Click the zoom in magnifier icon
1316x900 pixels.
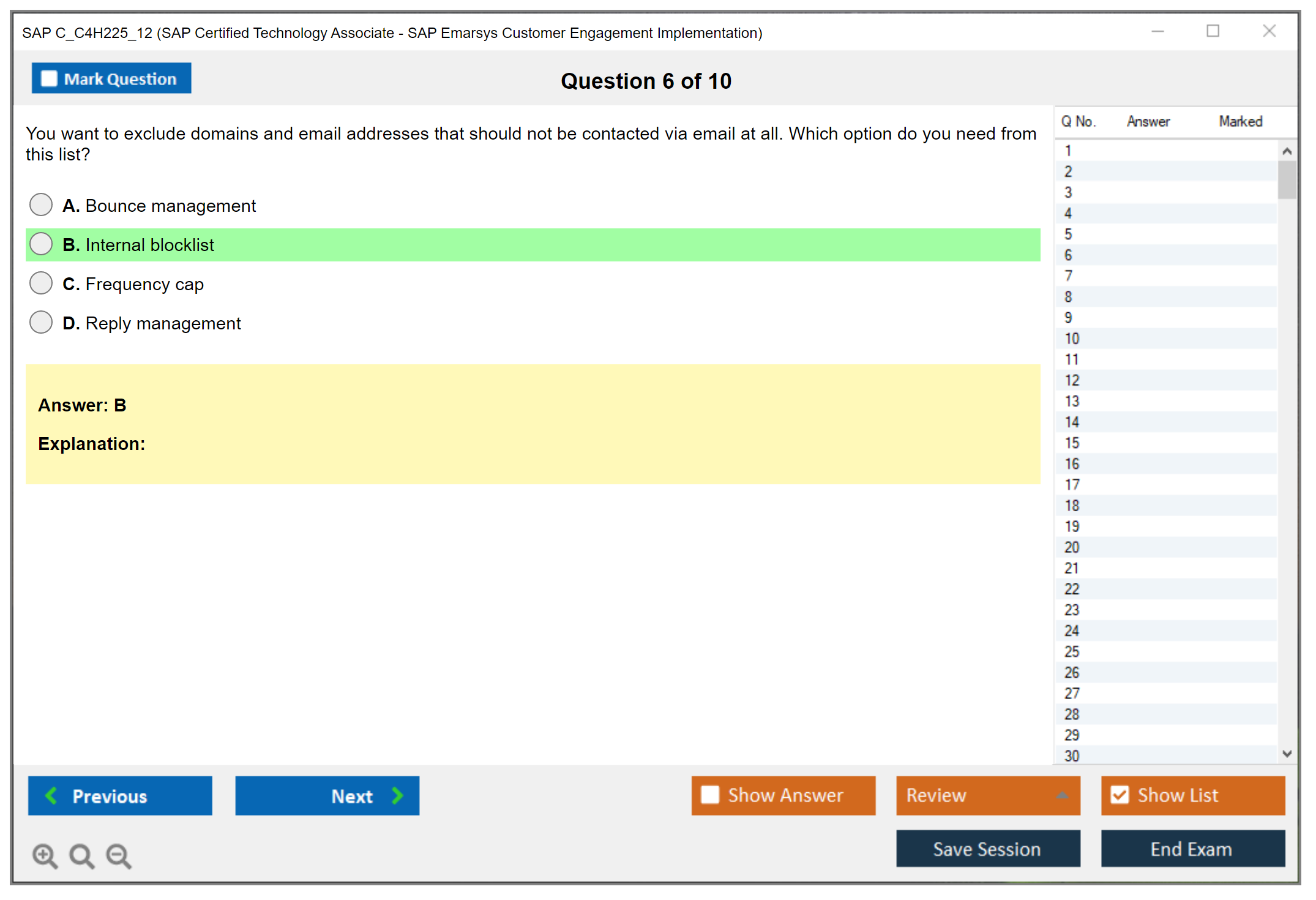pyautogui.click(x=44, y=855)
